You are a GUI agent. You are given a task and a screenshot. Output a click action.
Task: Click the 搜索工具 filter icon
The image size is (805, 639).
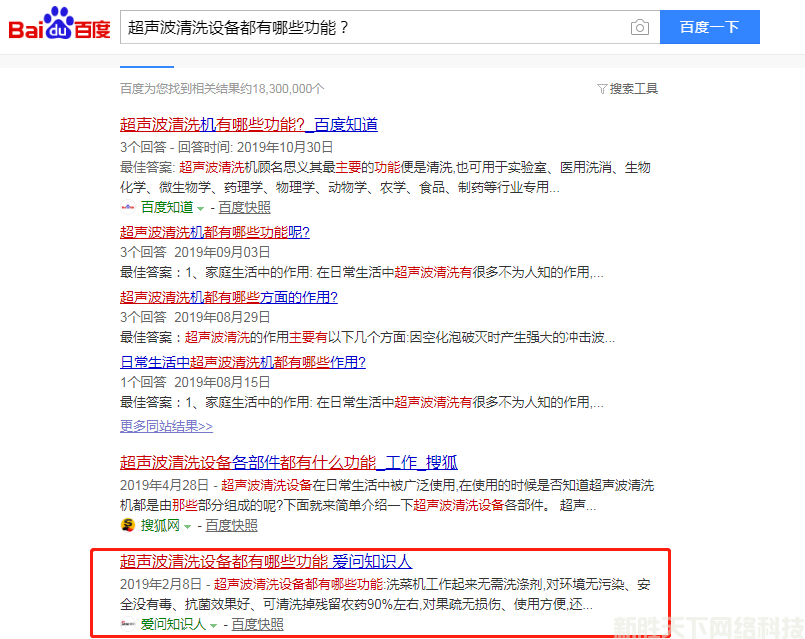click(x=601, y=89)
